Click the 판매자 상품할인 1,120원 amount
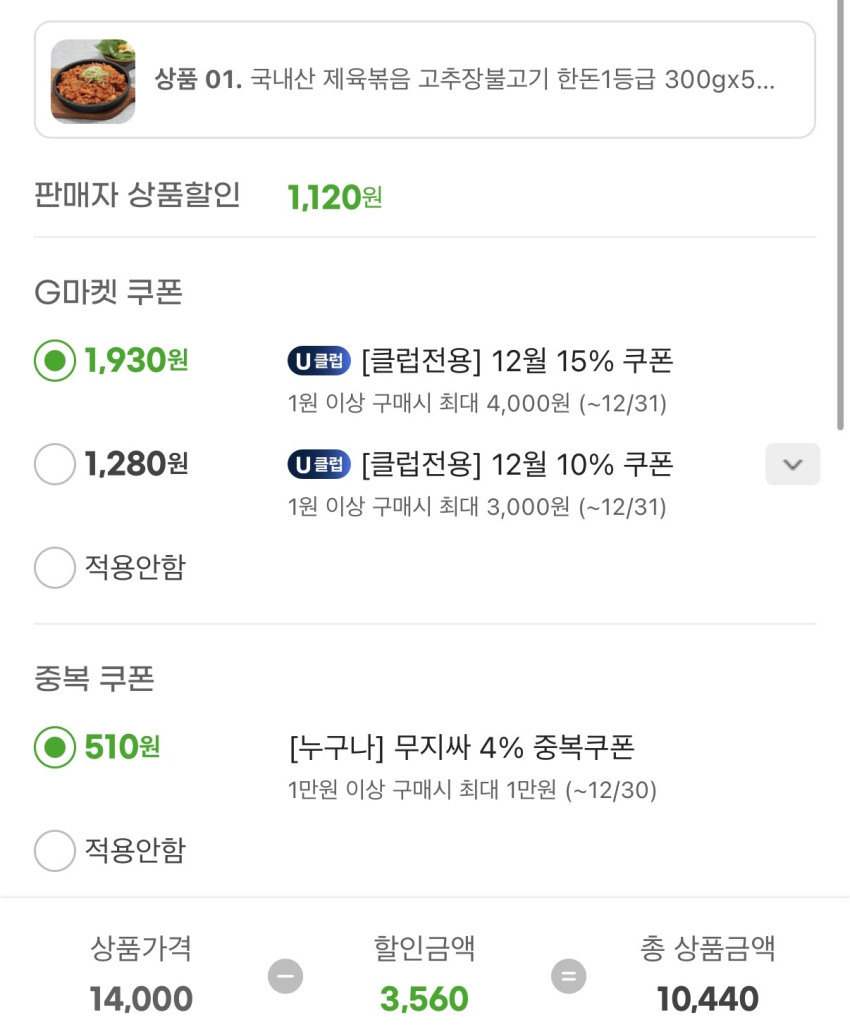 pyautogui.click(x=334, y=197)
